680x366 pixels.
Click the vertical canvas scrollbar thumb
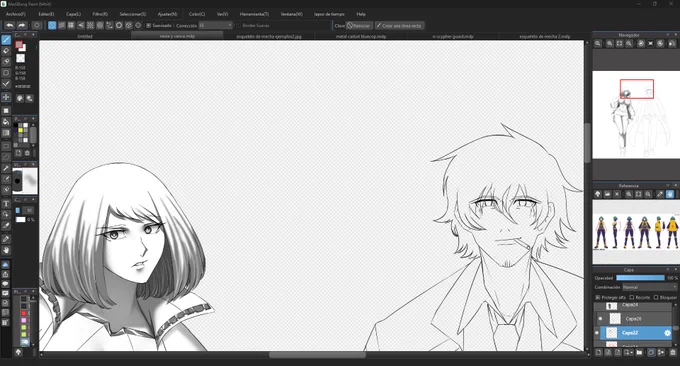tap(588, 143)
